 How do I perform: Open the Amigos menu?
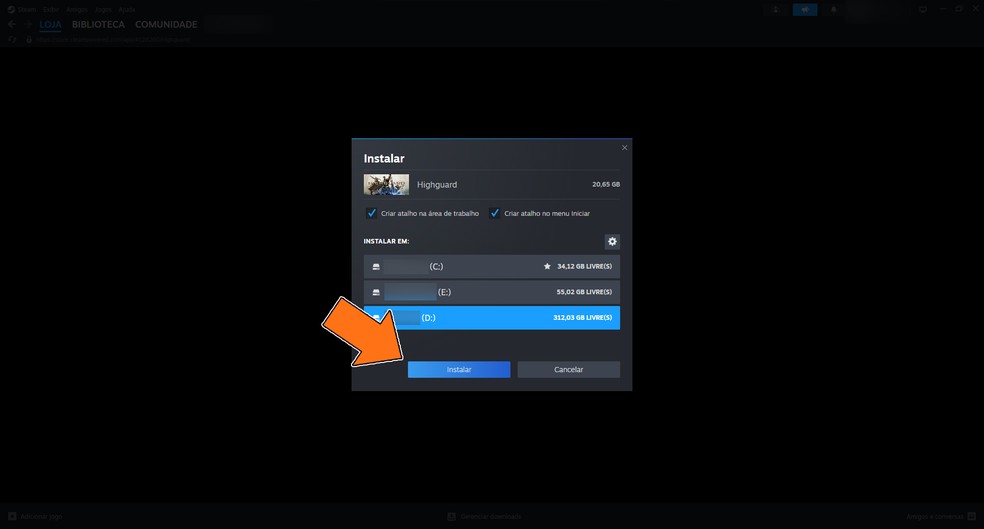77,9
